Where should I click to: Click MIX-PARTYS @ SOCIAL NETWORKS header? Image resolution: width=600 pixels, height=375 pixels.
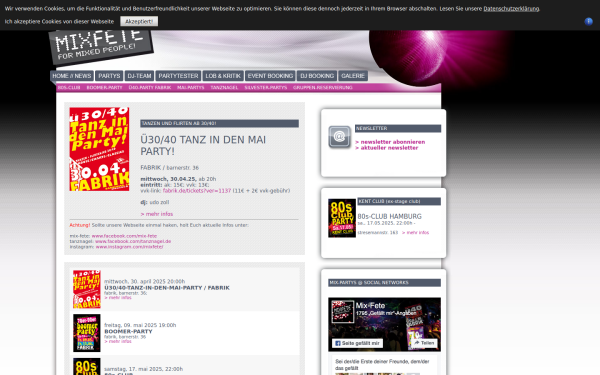[x=384, y=283]
